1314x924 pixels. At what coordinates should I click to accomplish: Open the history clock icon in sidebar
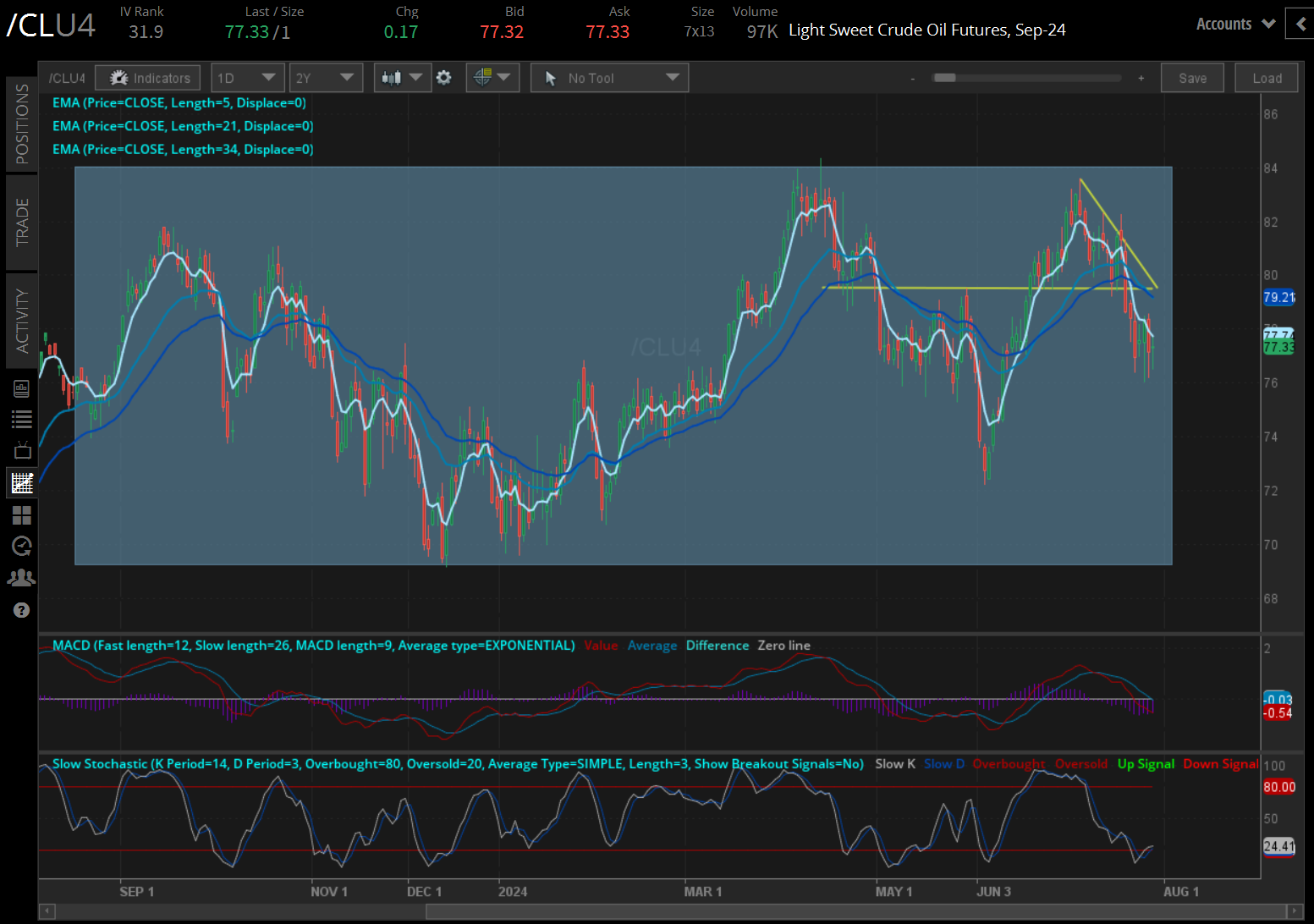coord(22,546)
